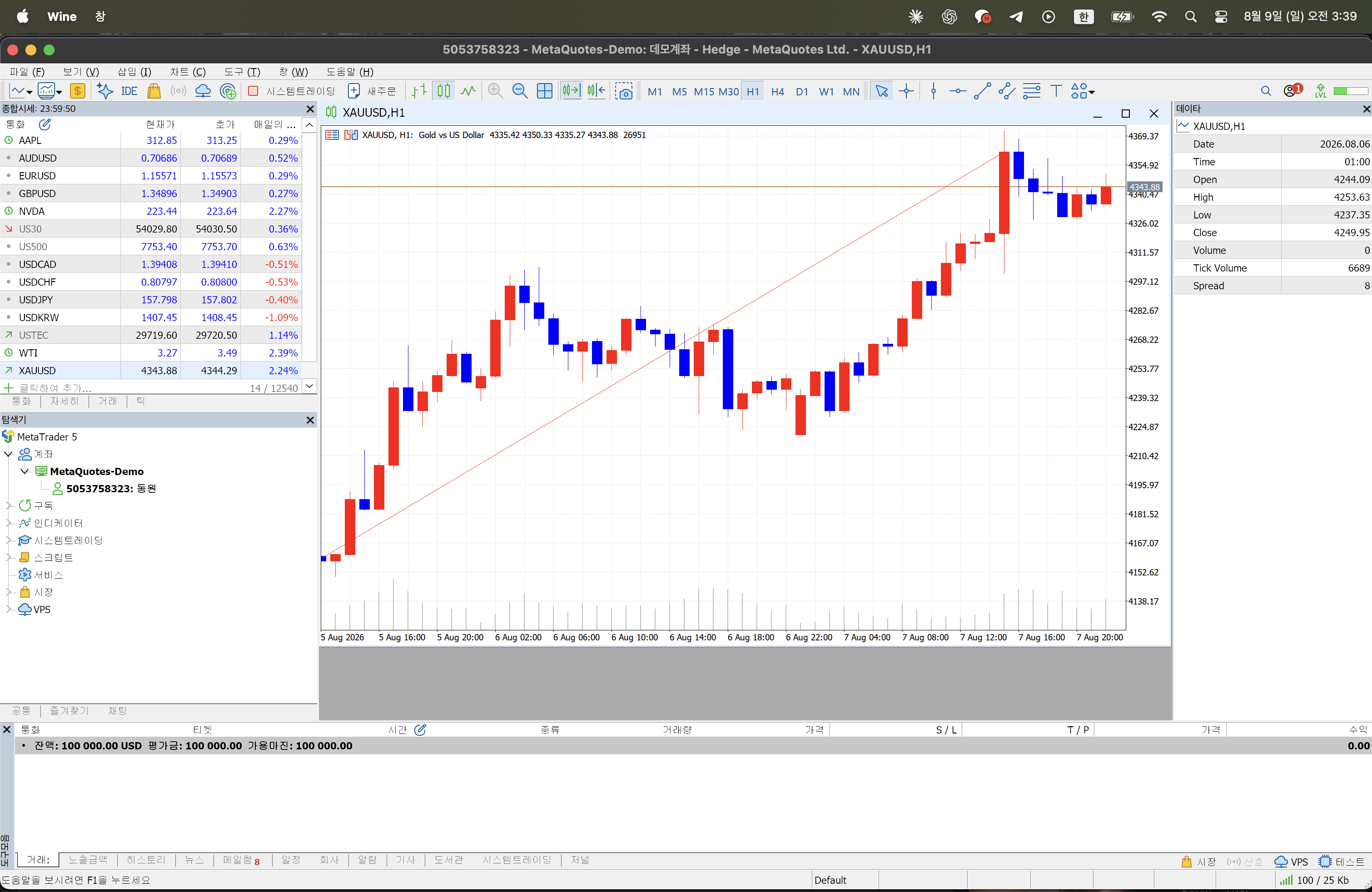This screenshot has height=892, width=1372.
Task: Click the New Order button
Action: pos(373,91)
